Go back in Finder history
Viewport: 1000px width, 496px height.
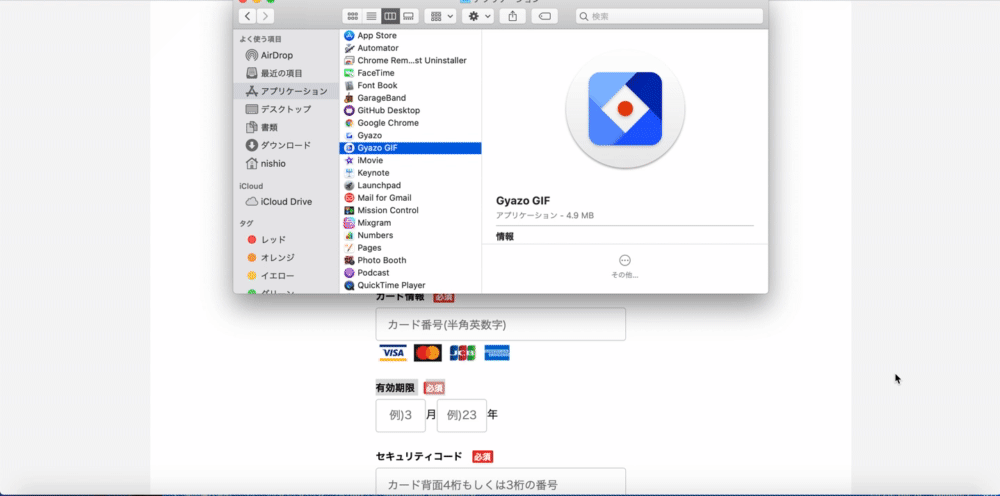pyautogui.click(x=247, y=16)
